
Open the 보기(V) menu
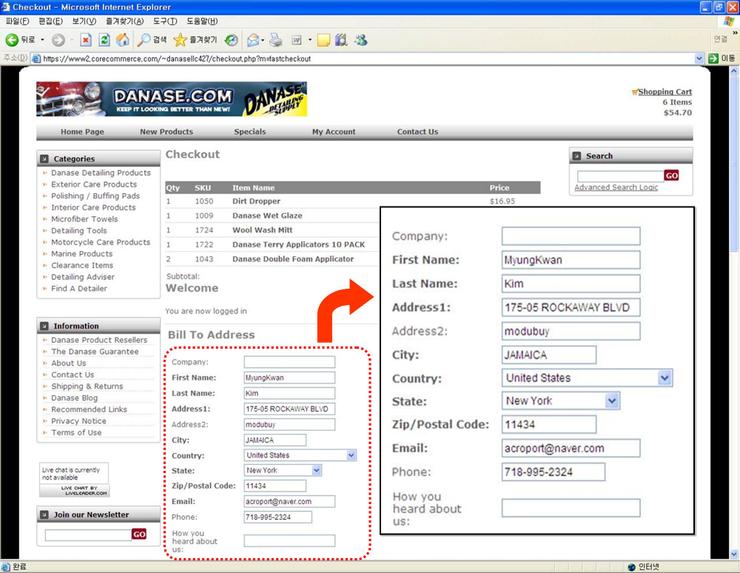point(84,21)
